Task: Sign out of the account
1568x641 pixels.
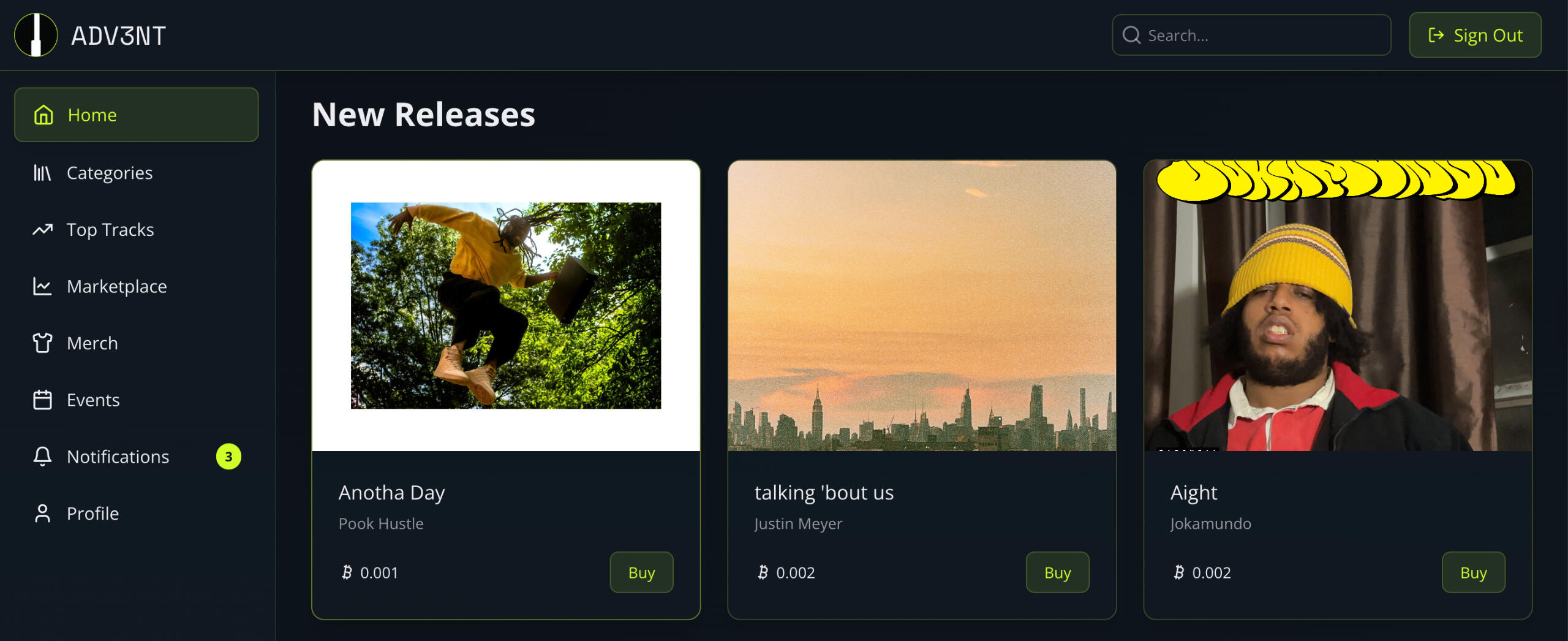Action: [x=1475, y=35]
